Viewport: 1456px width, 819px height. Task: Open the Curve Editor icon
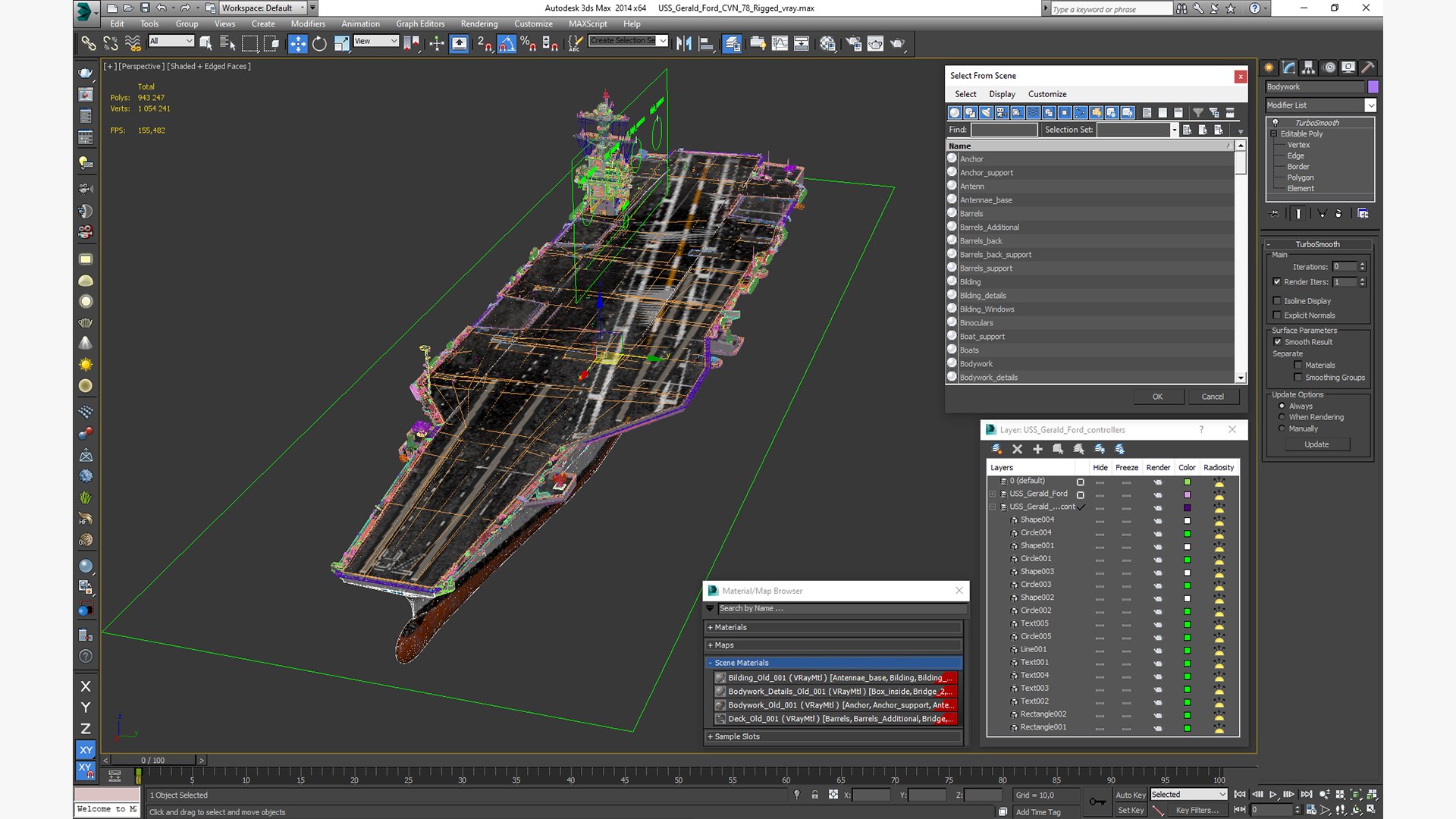[x=780, y=43]
